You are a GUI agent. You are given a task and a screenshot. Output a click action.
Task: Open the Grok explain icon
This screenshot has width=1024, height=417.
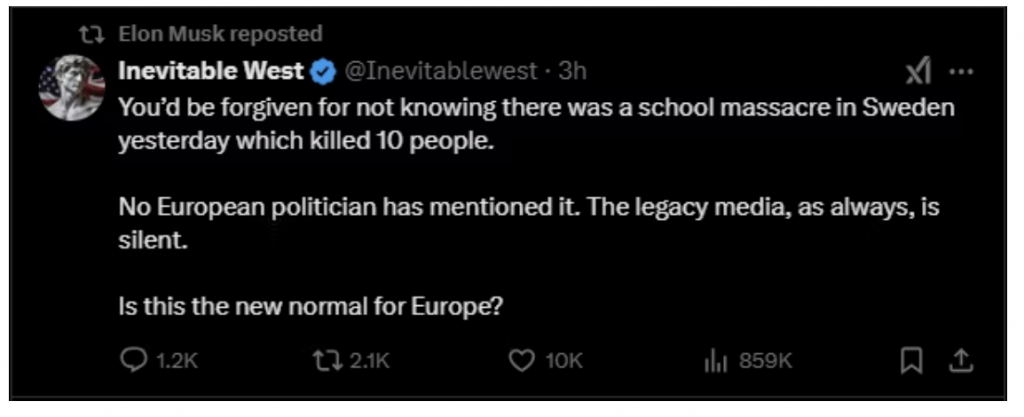tap(917, 71)
